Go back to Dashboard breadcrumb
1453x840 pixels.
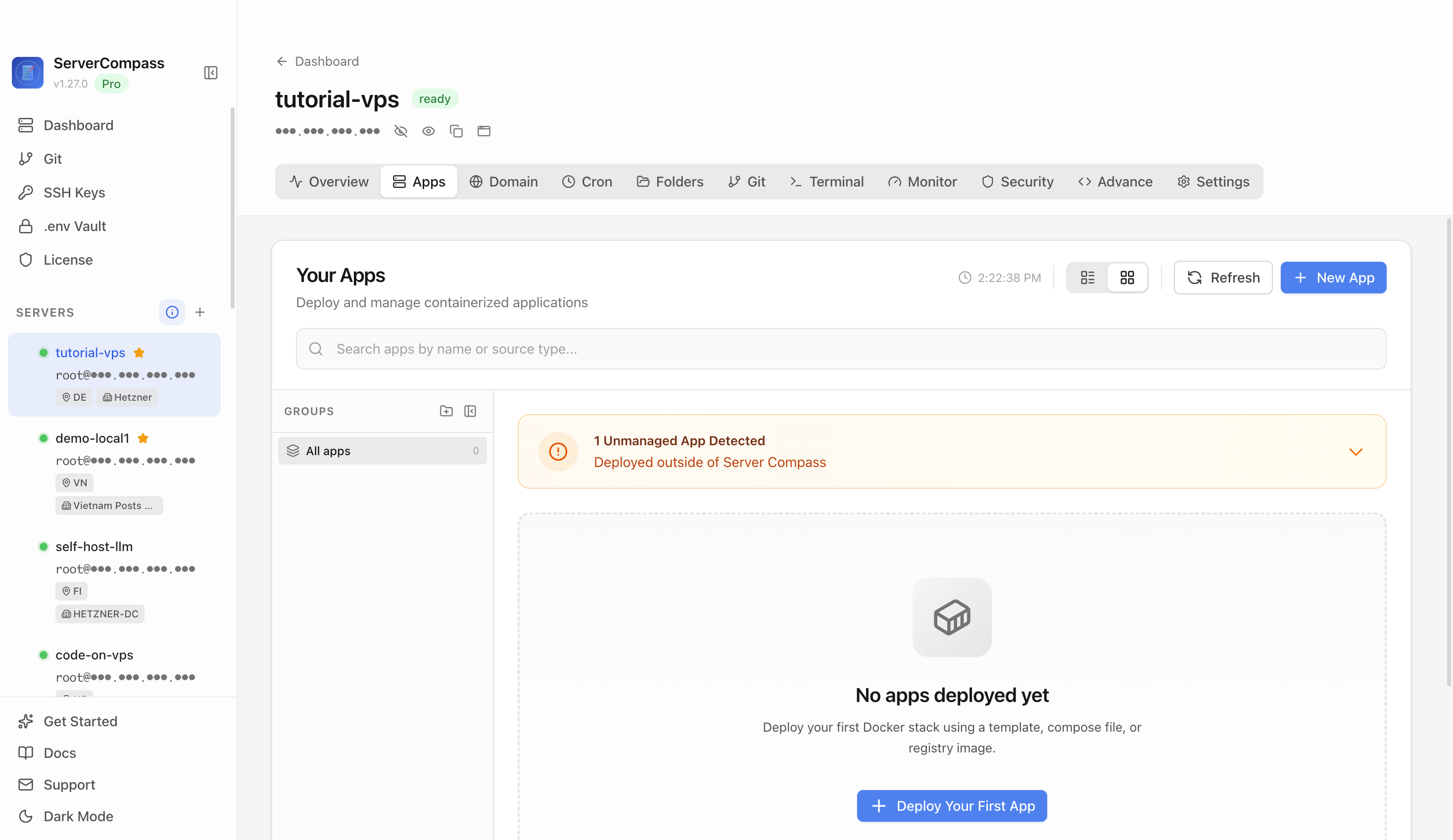(x=318, y=61)
